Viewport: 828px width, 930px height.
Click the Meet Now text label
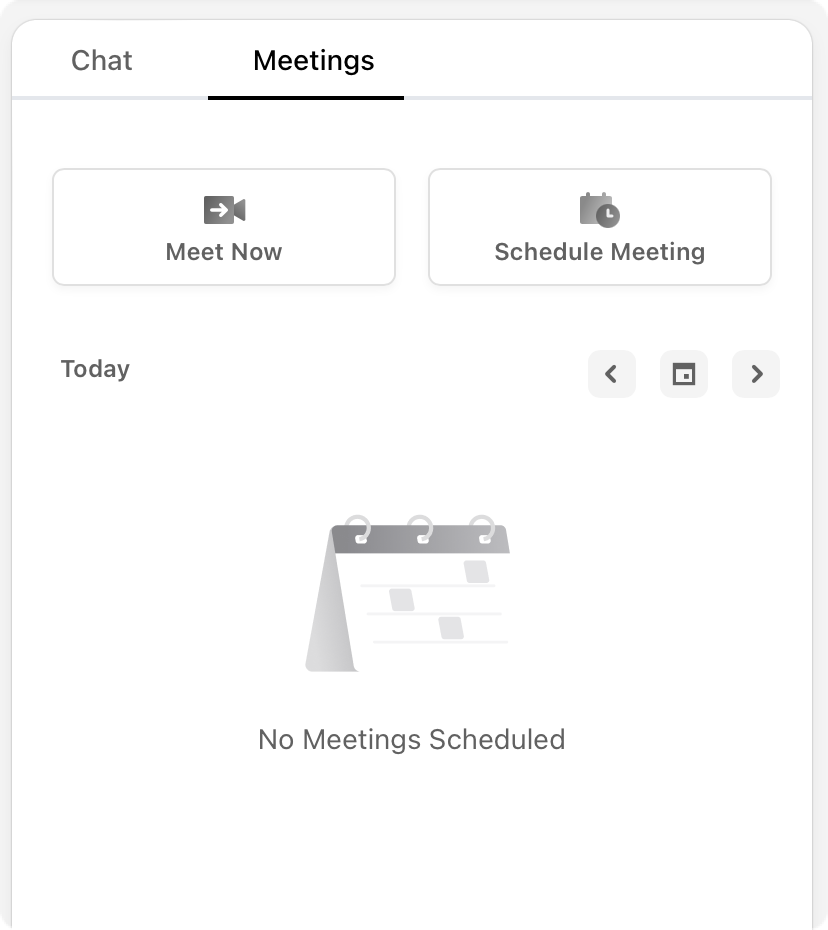tap(224, 252)
